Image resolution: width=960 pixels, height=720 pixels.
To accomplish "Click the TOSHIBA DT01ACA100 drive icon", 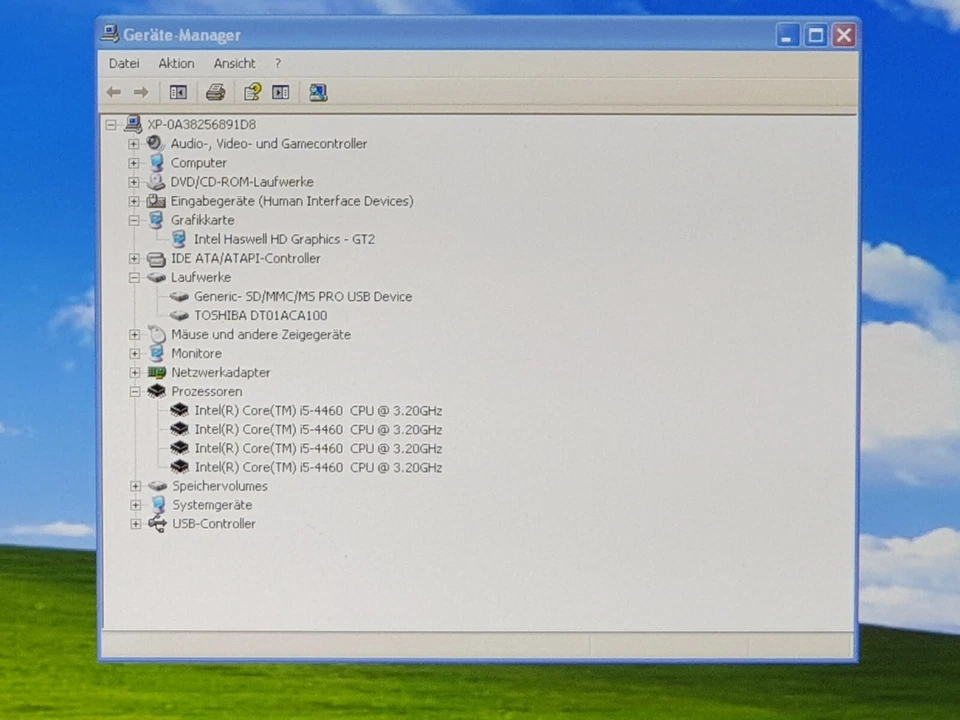I will [x=179, y=315].
